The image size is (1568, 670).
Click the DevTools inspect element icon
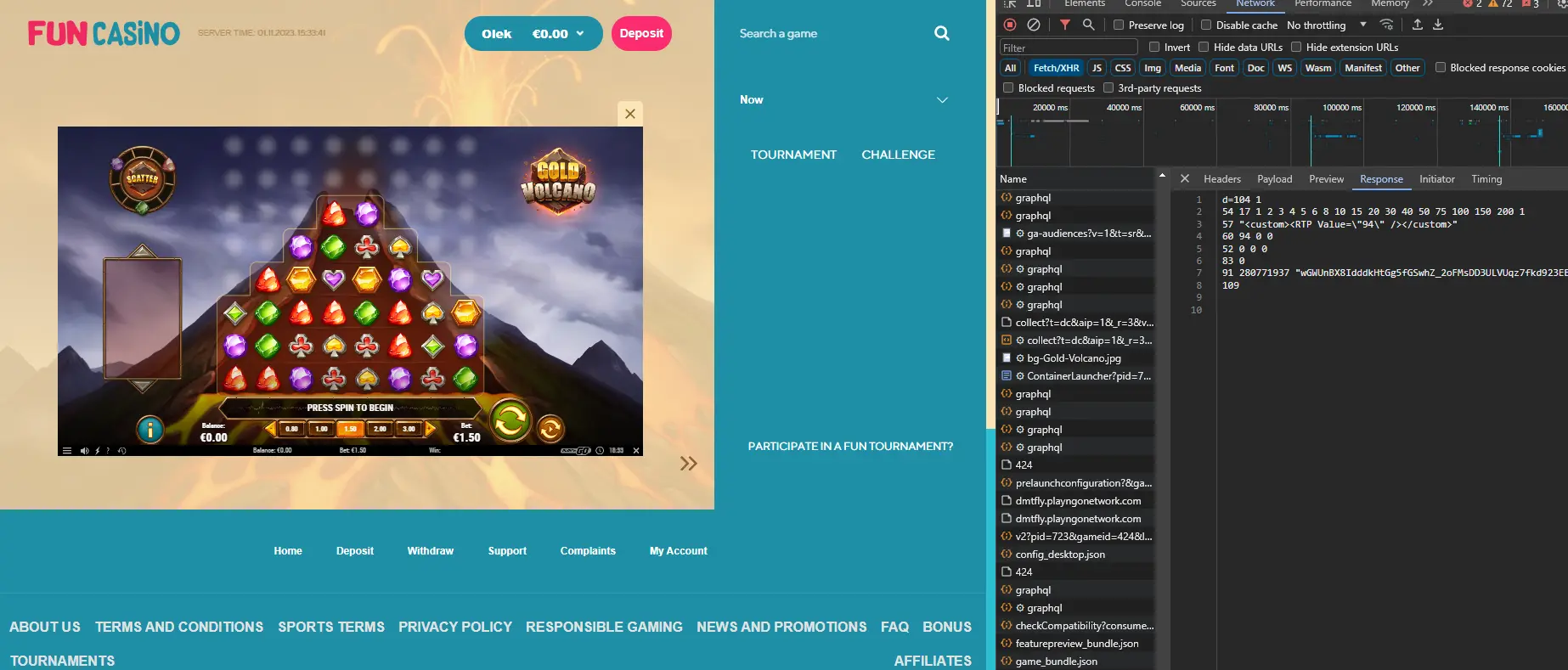point(1010,3)
